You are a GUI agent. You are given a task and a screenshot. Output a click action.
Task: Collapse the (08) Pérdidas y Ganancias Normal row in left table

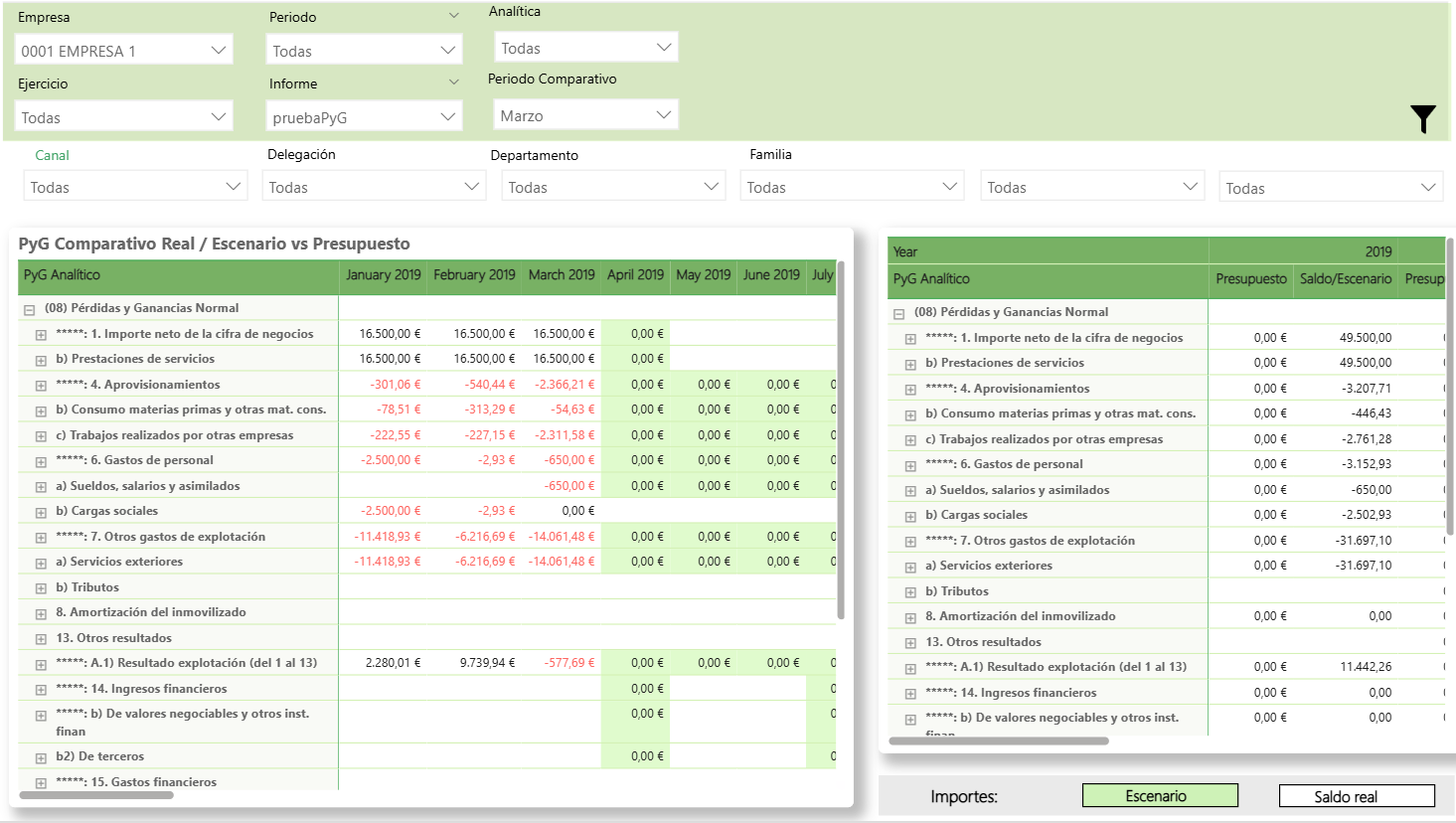point(30,309)
